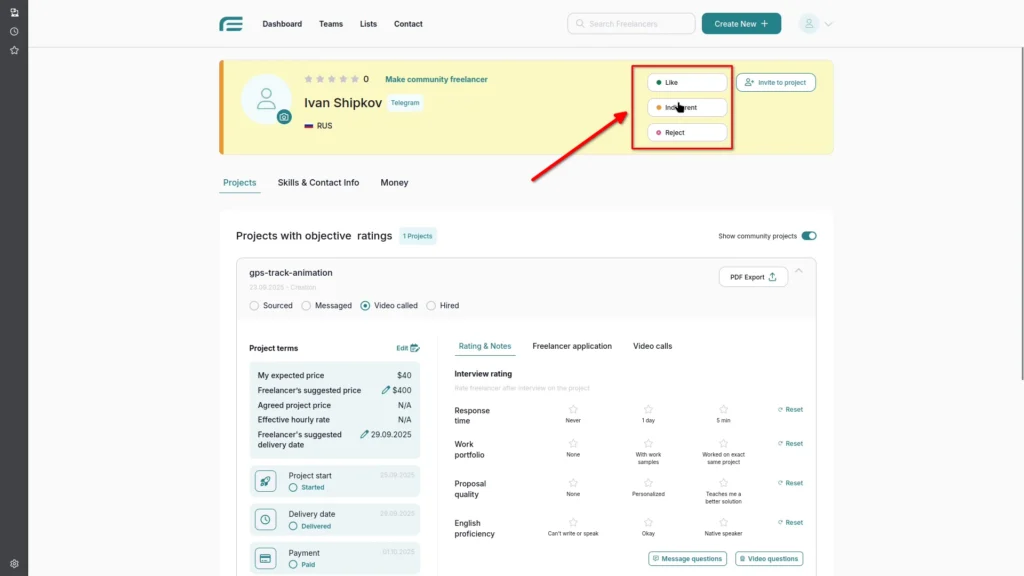Open the settings gear at sidebar bottom
The width and height of the screenshot is (1024, 576).
click(13, 563)
